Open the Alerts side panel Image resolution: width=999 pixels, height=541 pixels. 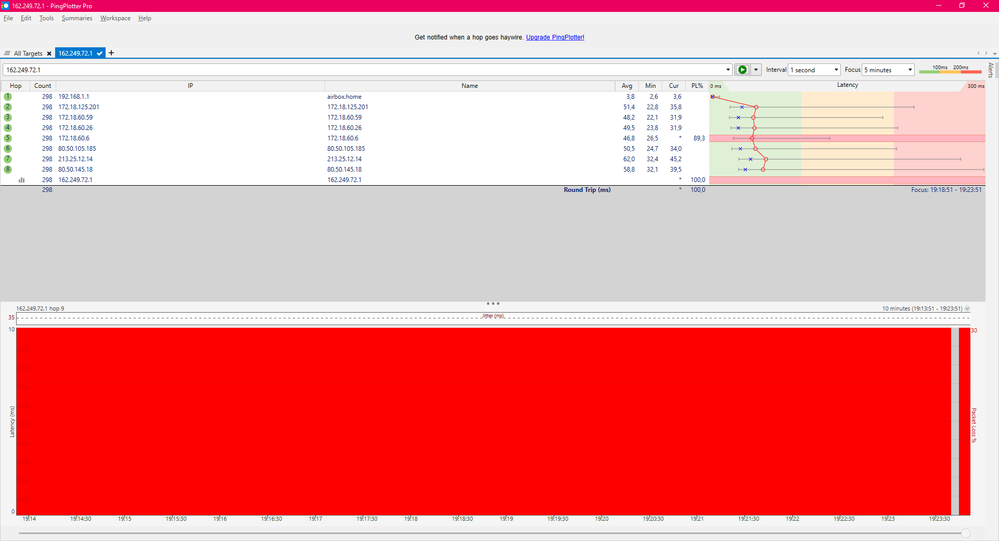[x=991, y=70]
